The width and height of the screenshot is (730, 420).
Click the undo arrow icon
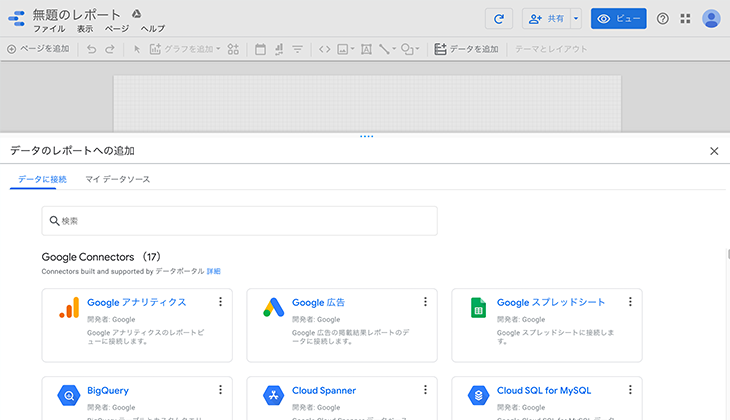point(91,49)
